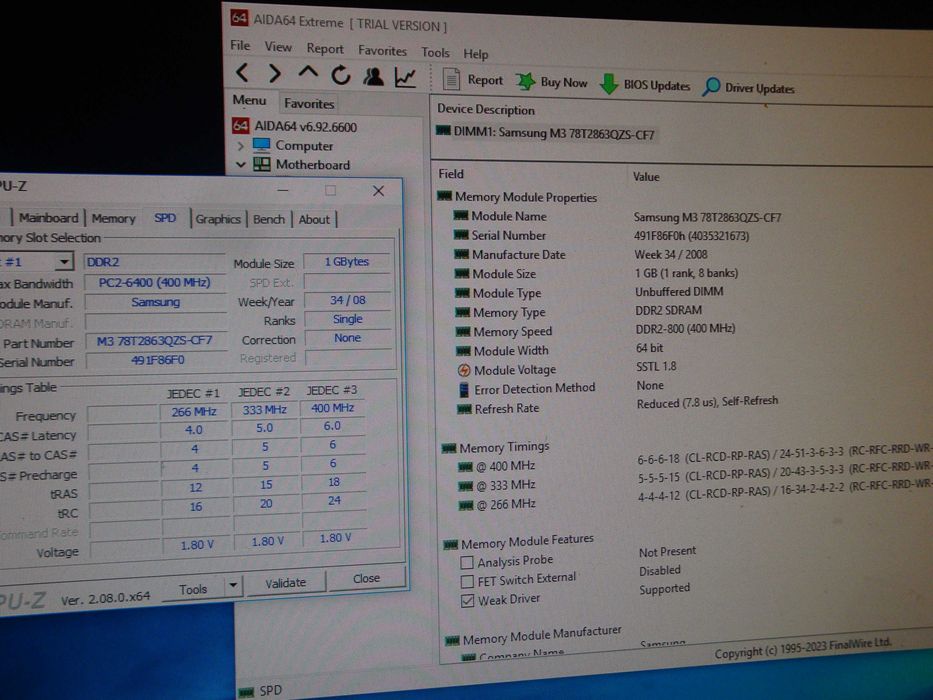Click the Report toolbar icon
Image resolution: width=933 pixels, height=700 pixels.
click(451, 79)
